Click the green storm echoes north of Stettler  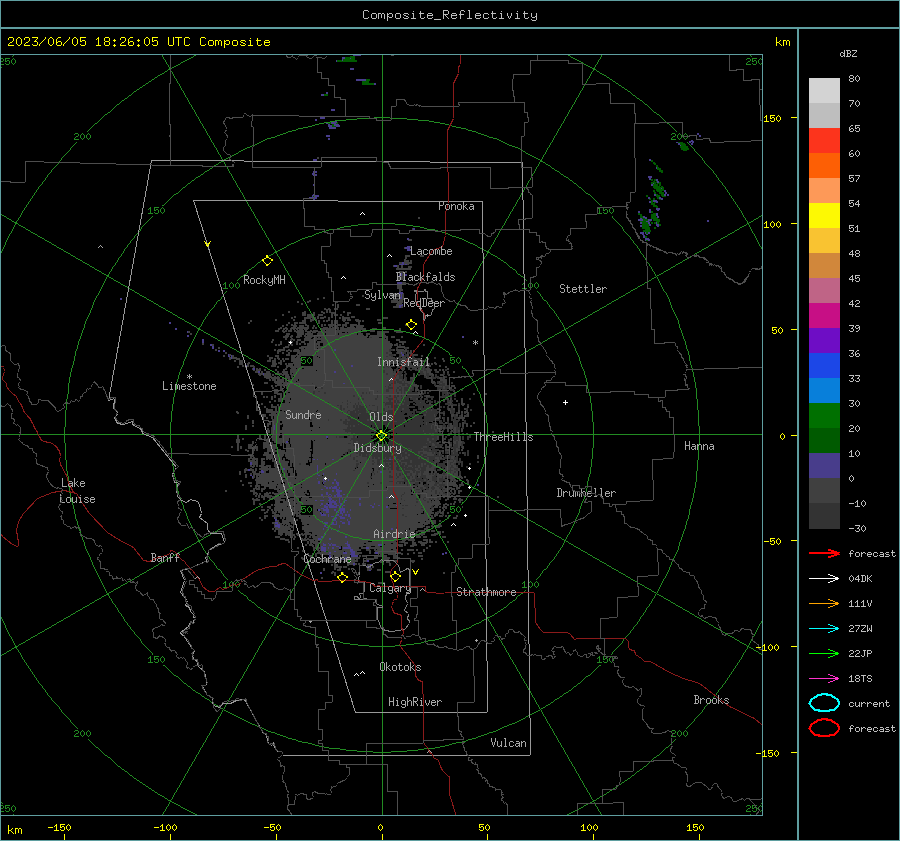point(652,202)
